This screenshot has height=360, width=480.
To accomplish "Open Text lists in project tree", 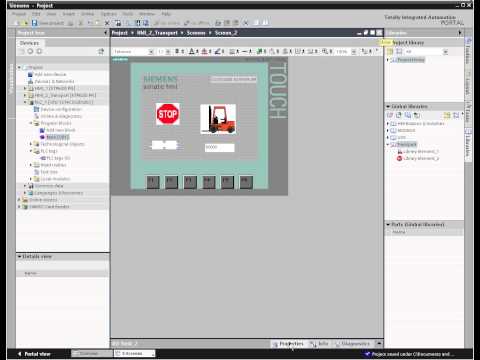I will (49, 172).
